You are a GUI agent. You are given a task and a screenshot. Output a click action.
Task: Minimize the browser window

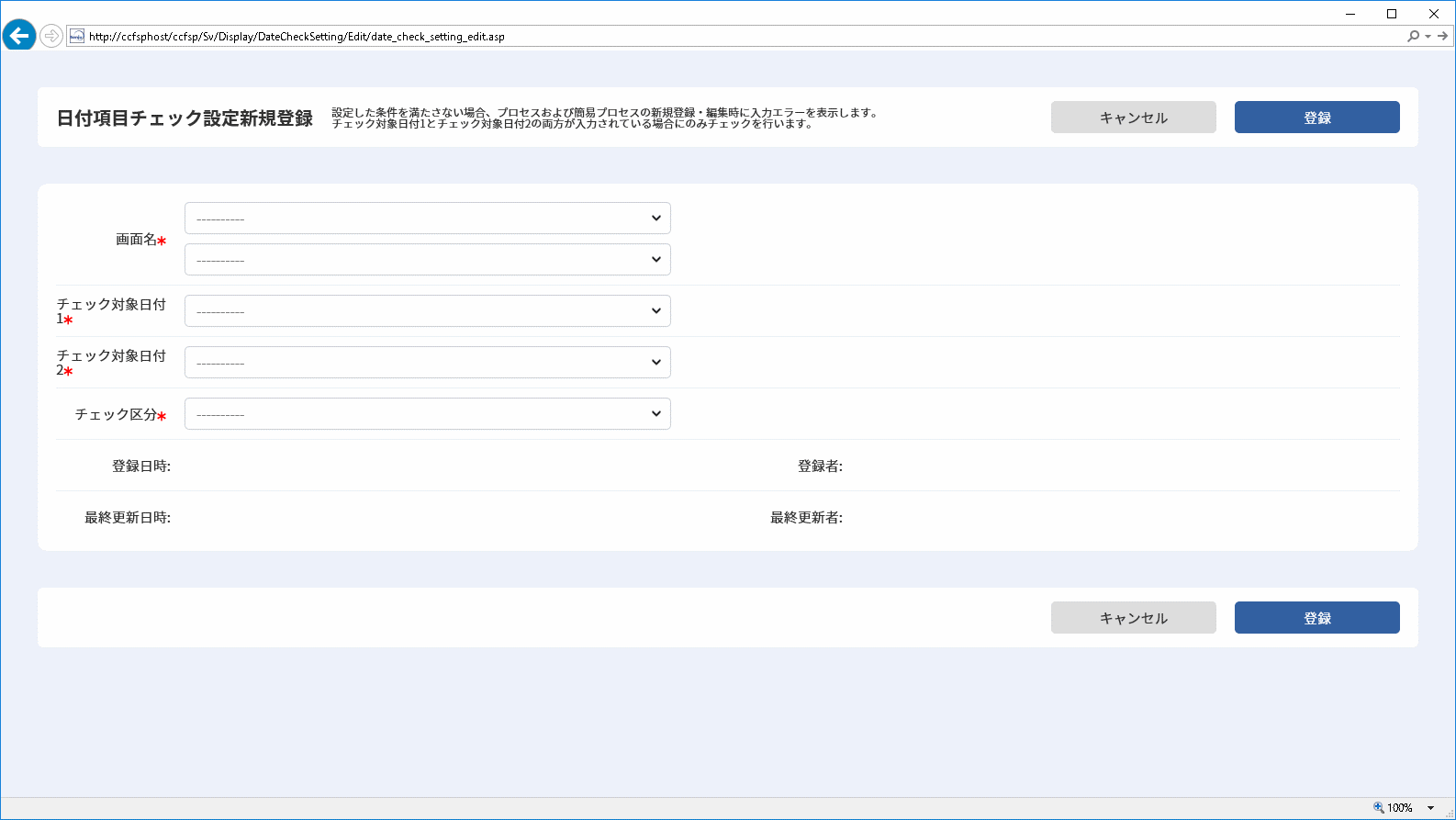coord(1350,14)
